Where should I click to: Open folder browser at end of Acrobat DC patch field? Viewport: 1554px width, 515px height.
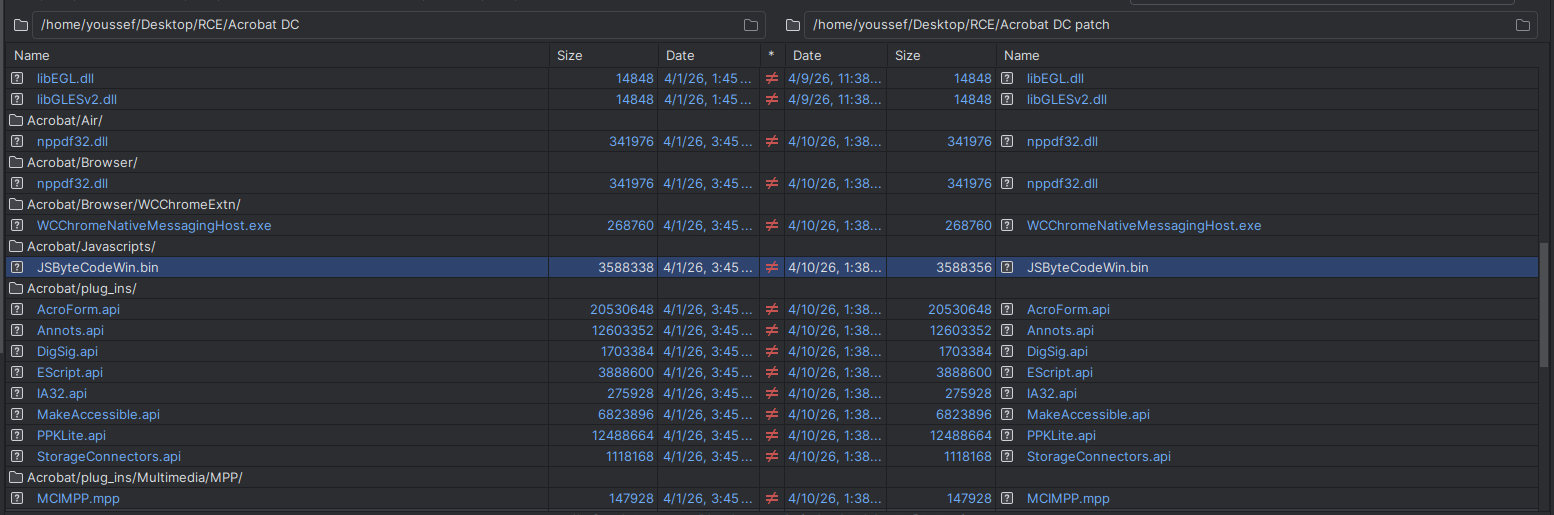1523,25
